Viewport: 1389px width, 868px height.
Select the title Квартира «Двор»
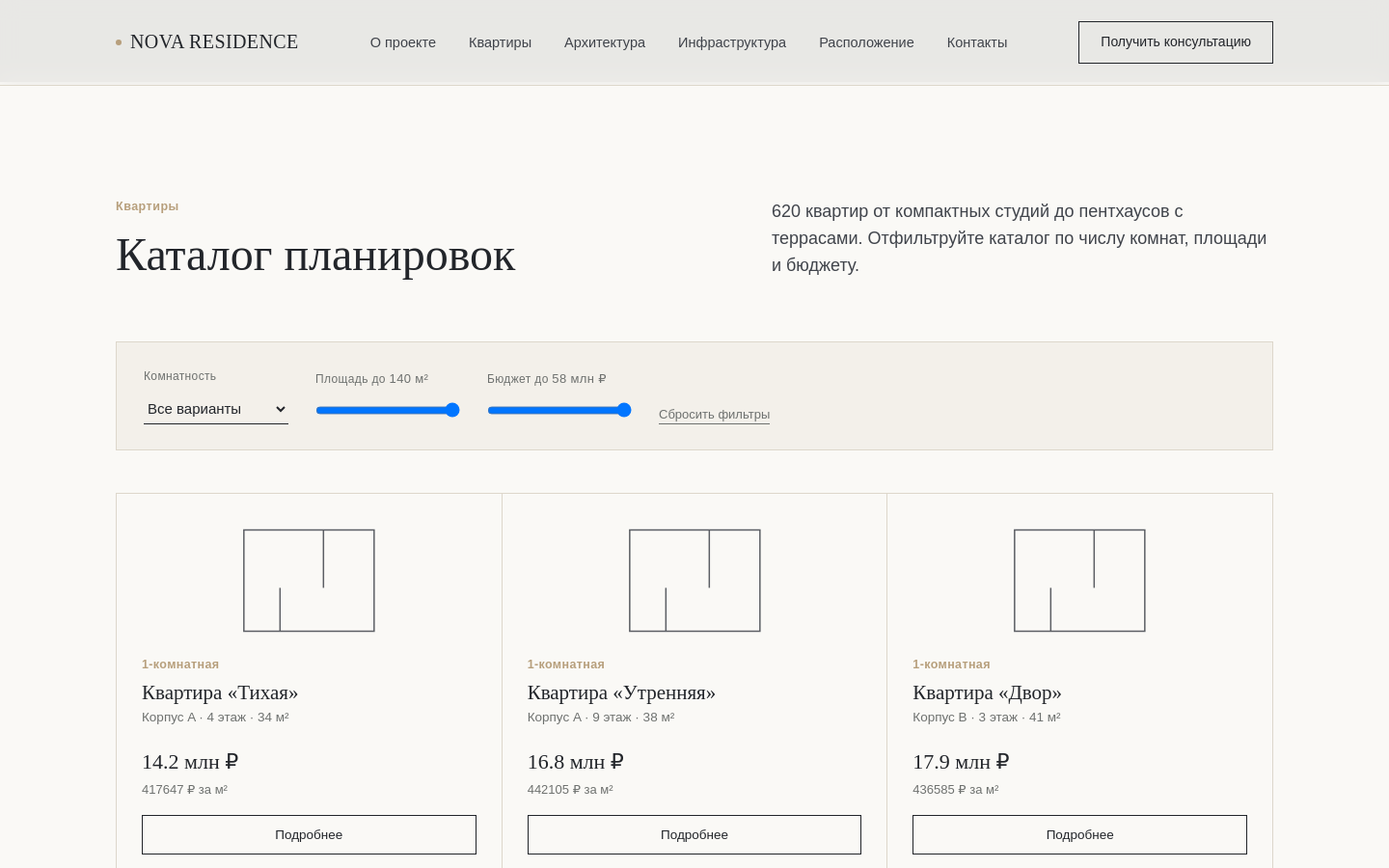[x=987, y=692]
